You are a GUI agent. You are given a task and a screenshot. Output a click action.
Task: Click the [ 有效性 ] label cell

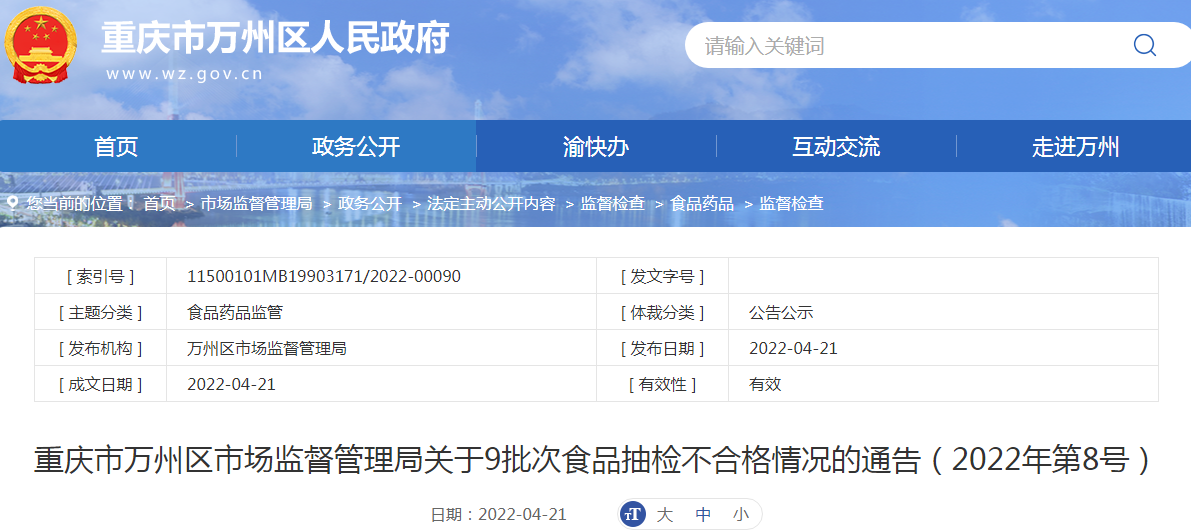pos(662,385)
